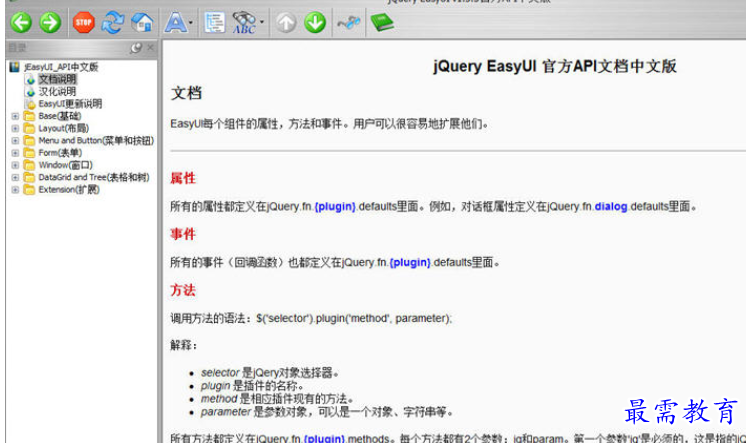Stop loading with the red STOP icon
The height and width of the screenshot is (443, 746).
(83, 22)
